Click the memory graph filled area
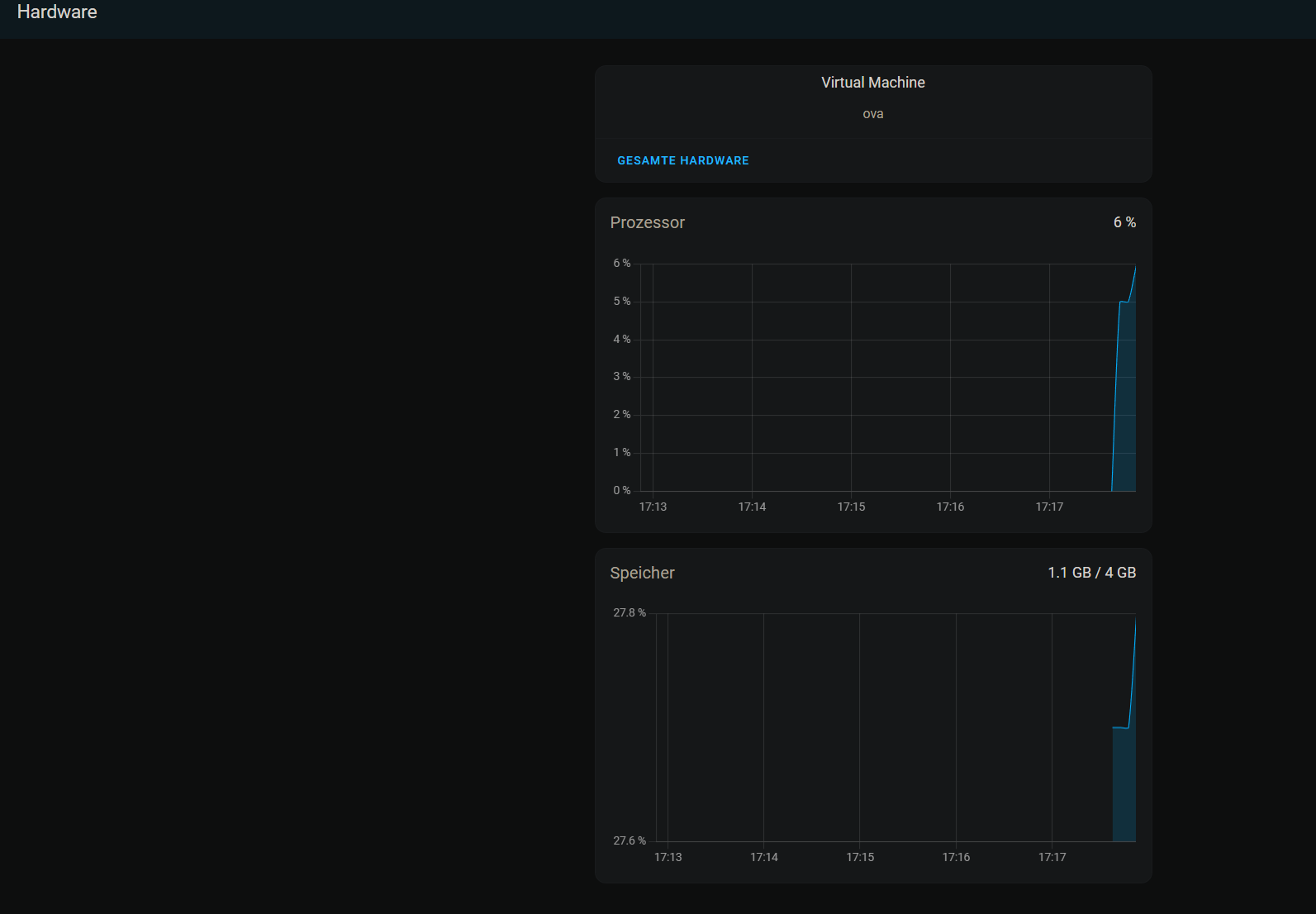1316x914 pixels. pos(1124,785)
